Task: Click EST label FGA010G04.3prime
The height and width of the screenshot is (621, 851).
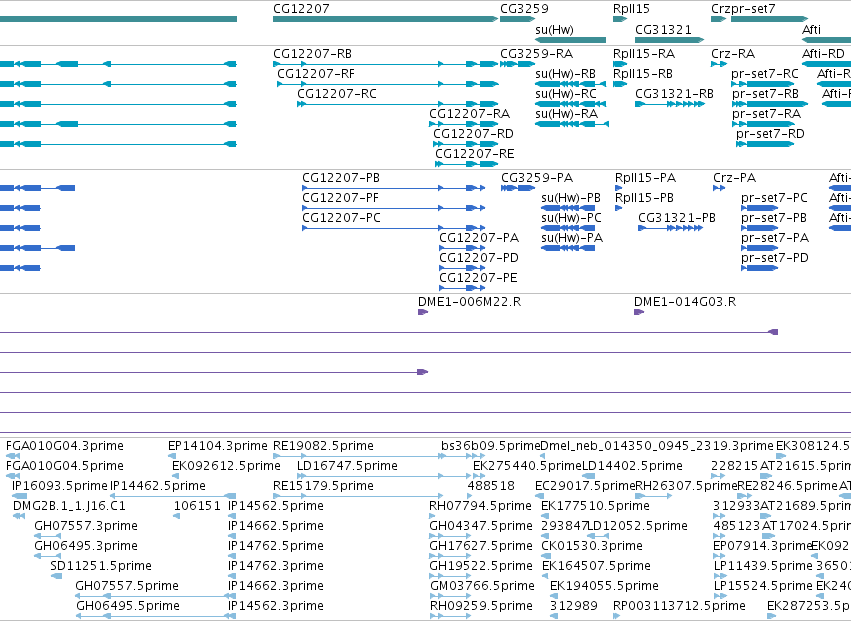Action: point(65,446)
